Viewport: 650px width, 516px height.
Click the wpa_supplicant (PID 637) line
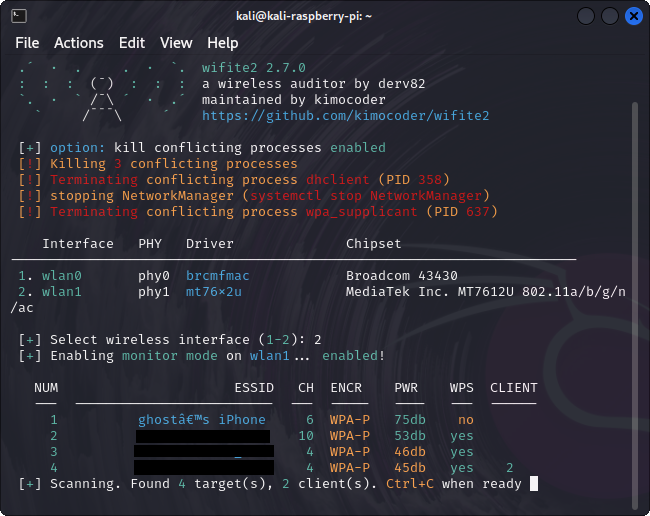tap(257, 212)
